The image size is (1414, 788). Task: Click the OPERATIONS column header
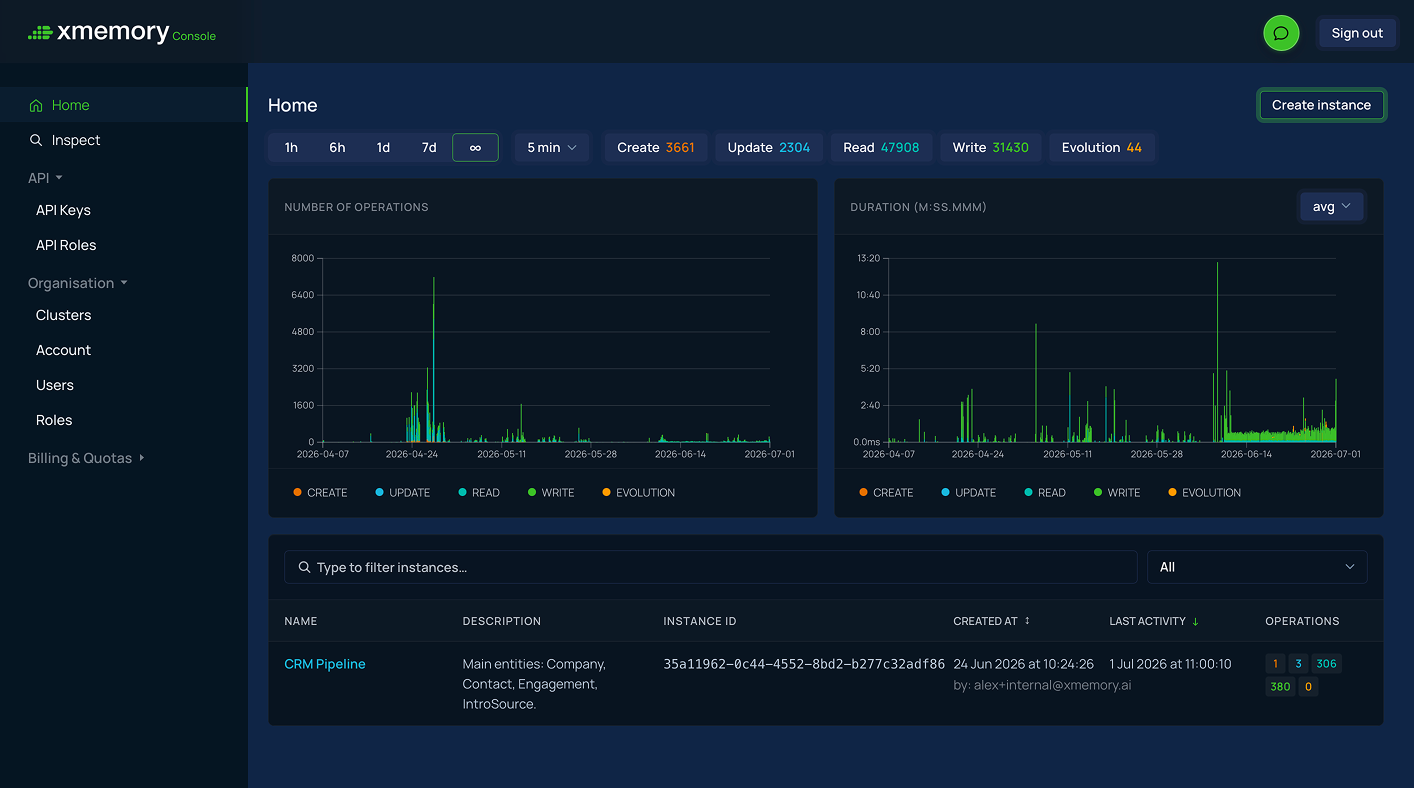(x=1302, y=621)
